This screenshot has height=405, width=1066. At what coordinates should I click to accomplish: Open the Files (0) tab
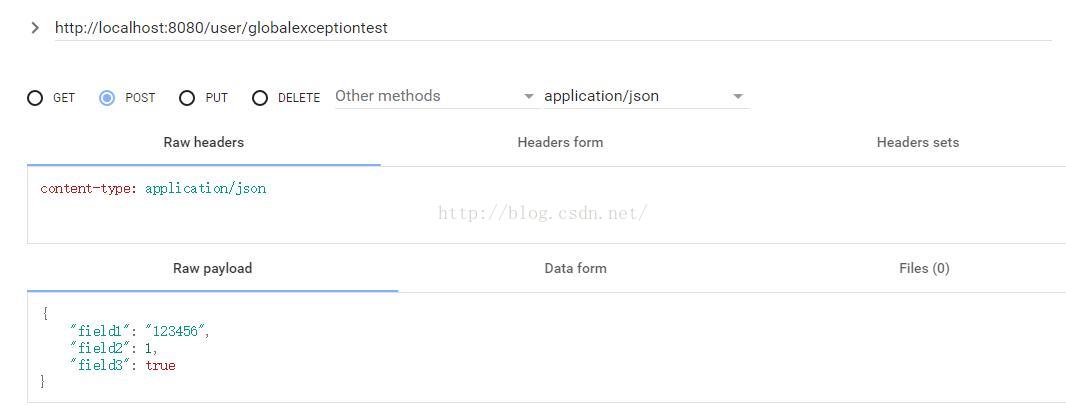pyautogui.click(x=924, y=268)
